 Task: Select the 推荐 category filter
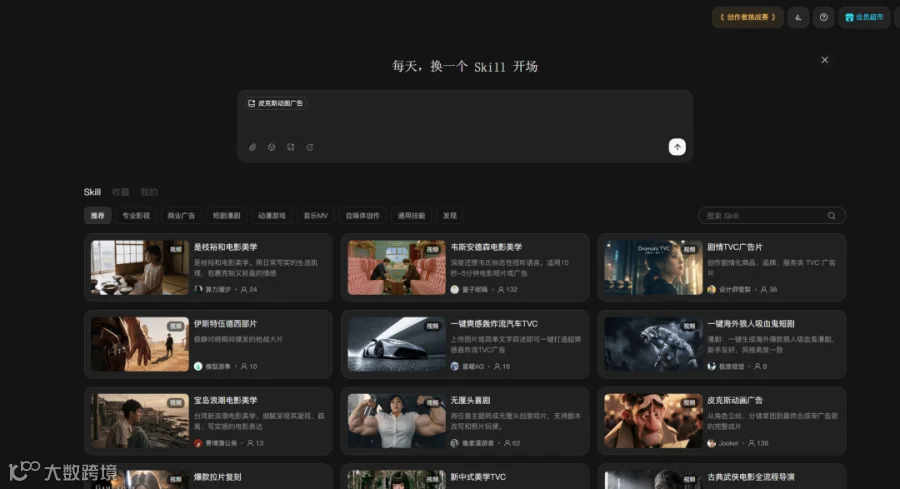[98, 216]
